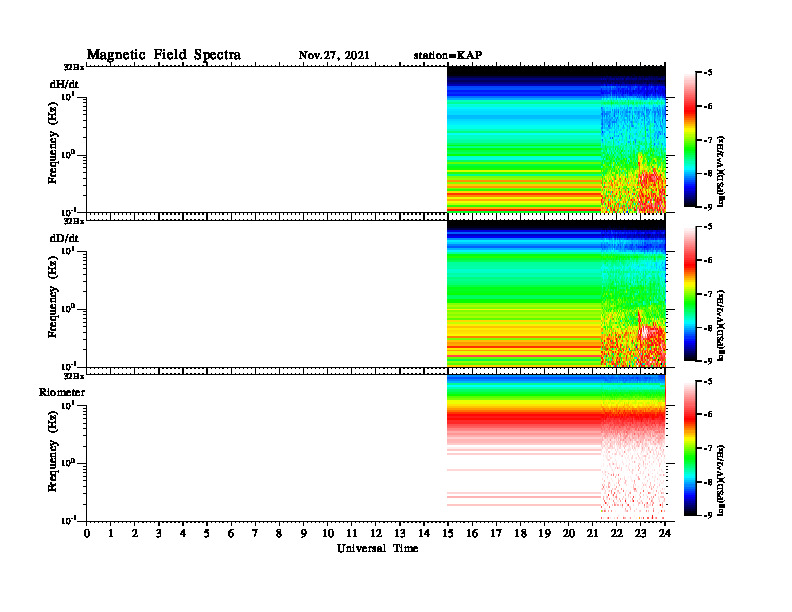Click hour tick label "18" on time axis
The image size is (792, 612).
[x=520, y=534]
